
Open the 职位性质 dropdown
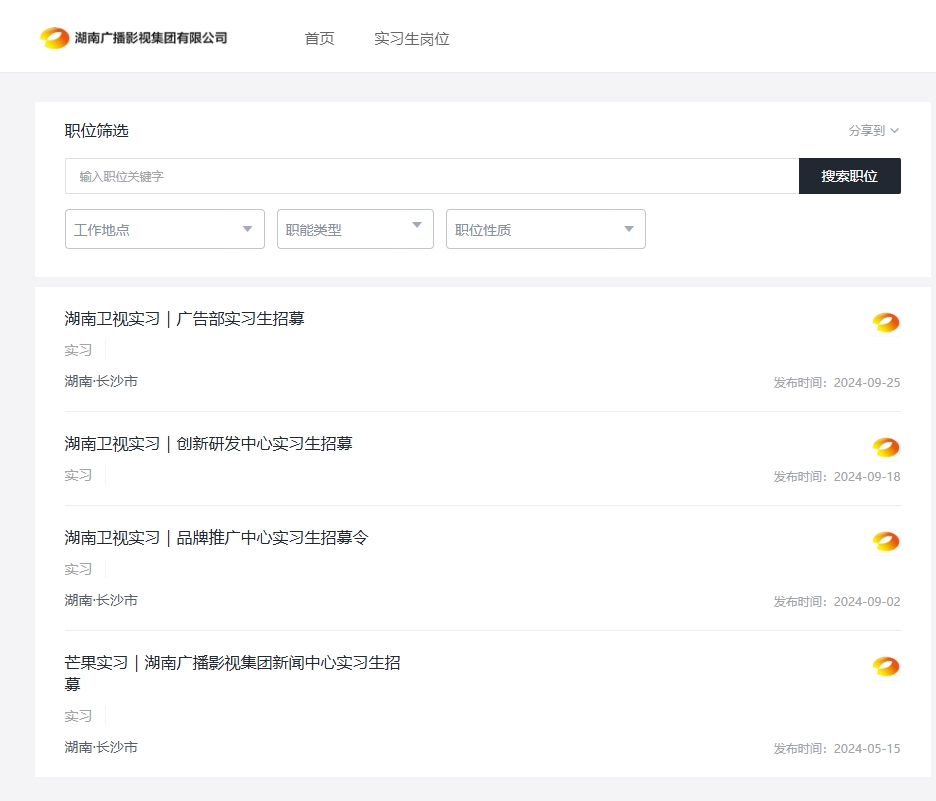546,229
